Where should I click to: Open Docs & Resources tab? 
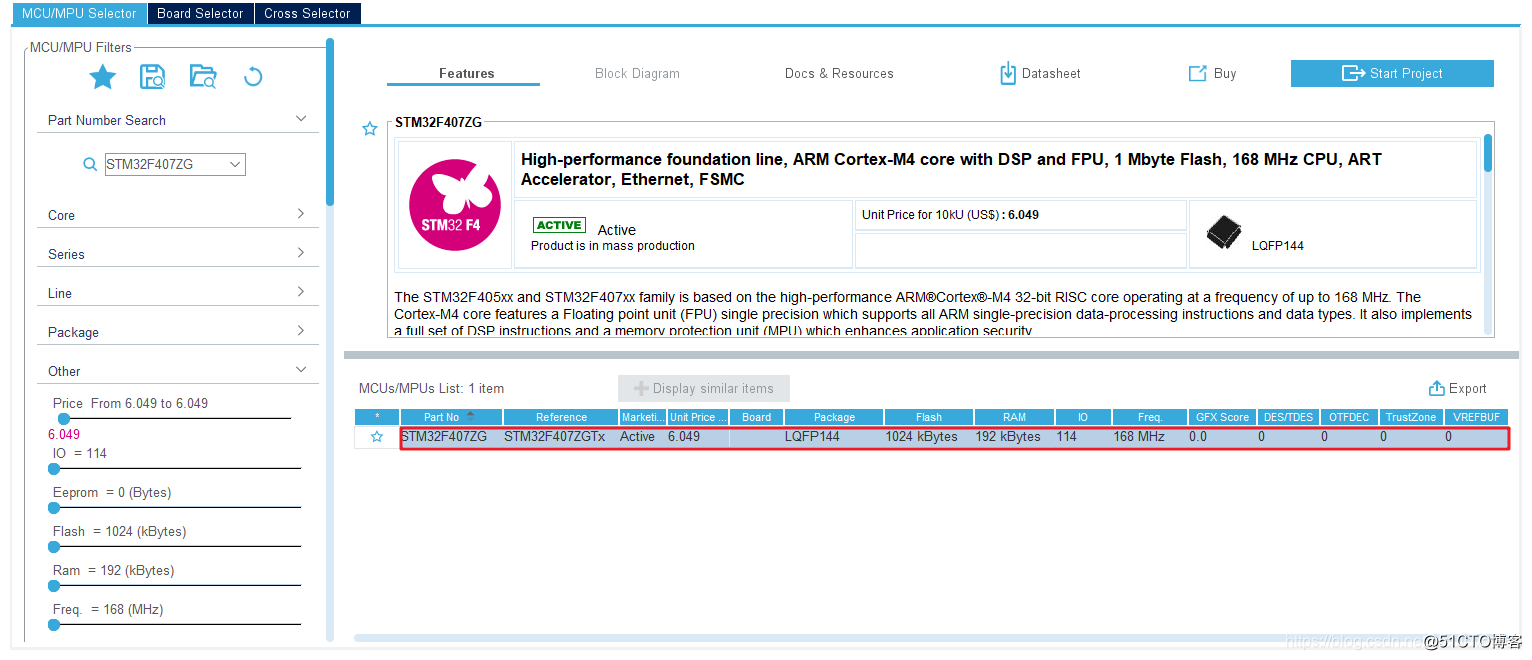[x=839, y=73]
